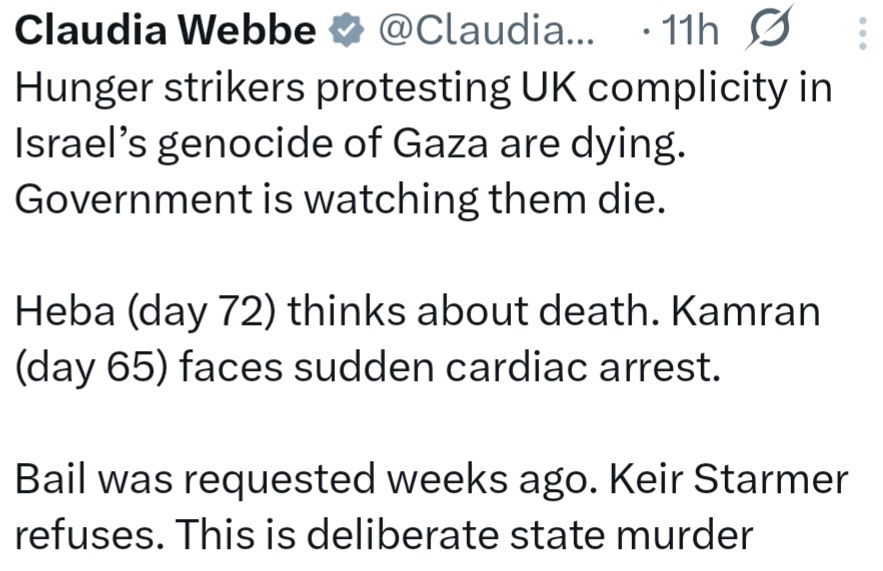Click the first line starting "Hunger strikers"
This screenshot has width=883, height=571.
[425, 90]
